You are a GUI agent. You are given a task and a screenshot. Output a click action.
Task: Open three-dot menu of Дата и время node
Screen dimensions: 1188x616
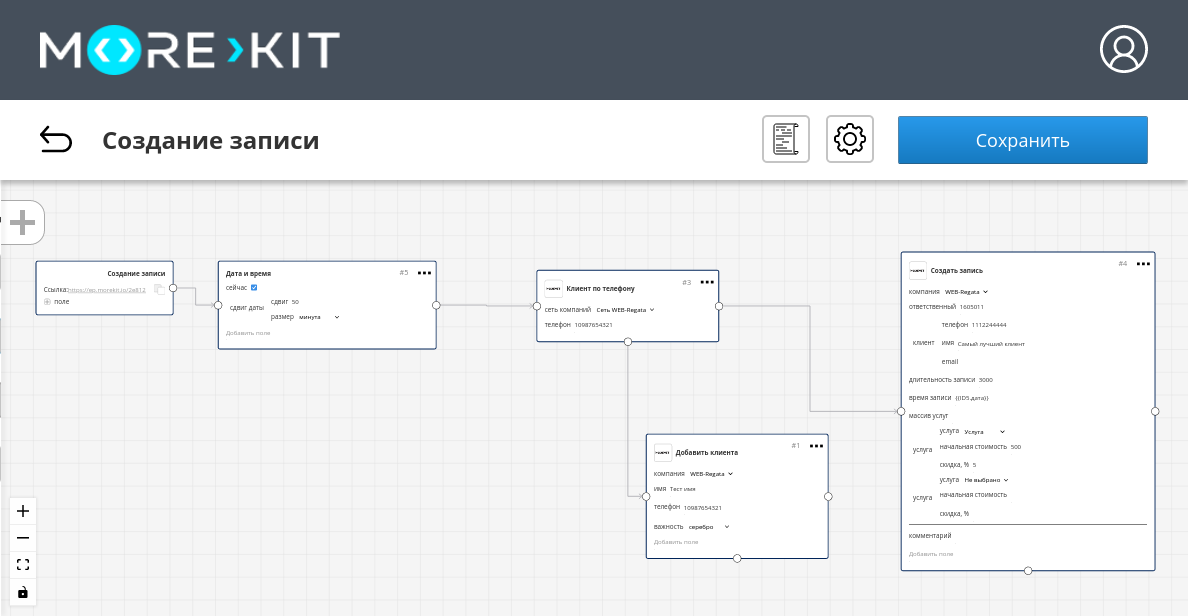424,272
